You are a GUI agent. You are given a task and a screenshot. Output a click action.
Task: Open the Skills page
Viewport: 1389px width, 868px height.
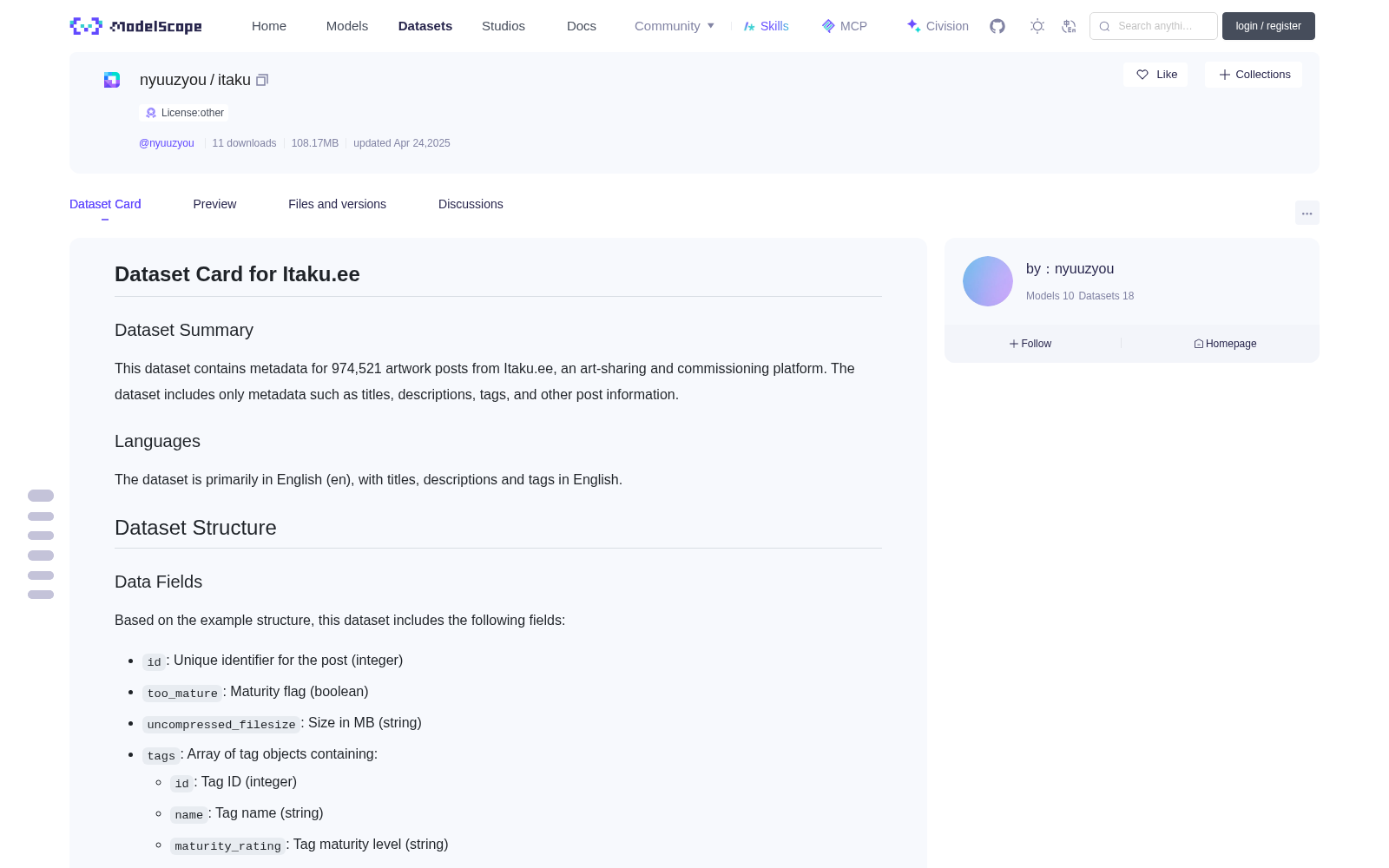[x=767, y=26]
